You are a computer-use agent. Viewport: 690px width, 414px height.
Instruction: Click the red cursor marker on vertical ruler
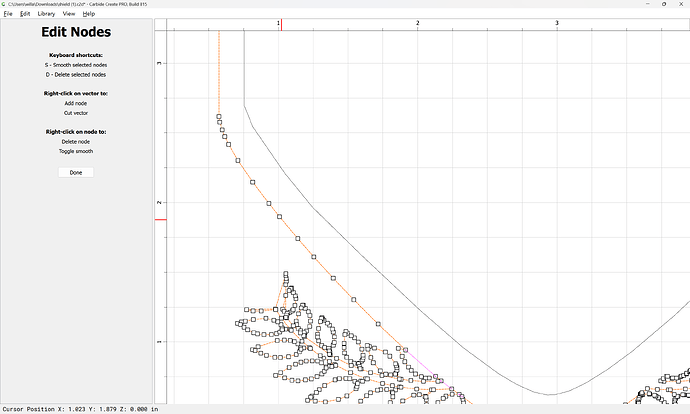tap(161, 219)
